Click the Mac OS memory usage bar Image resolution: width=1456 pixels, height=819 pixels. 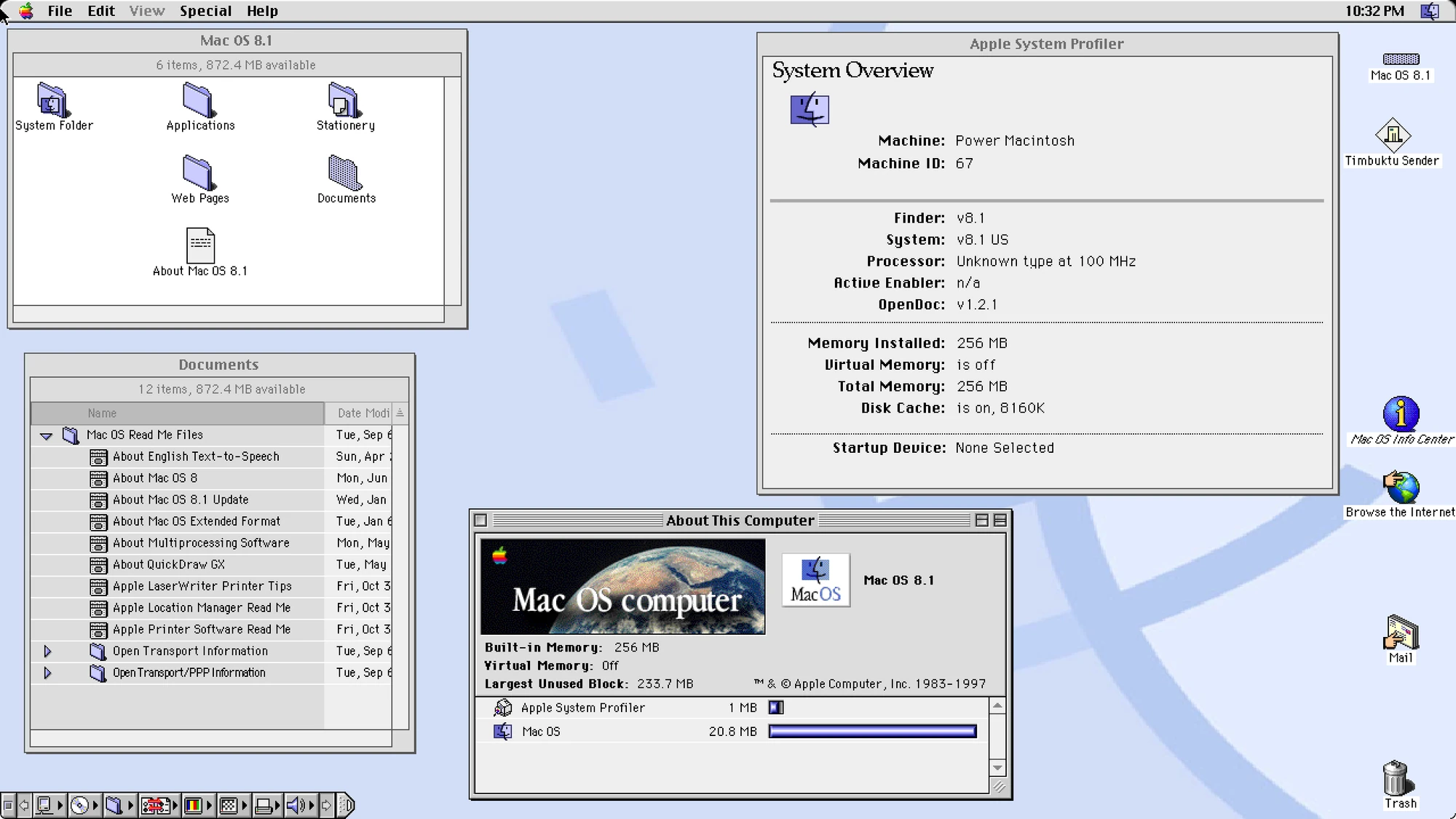coord(871,731)
